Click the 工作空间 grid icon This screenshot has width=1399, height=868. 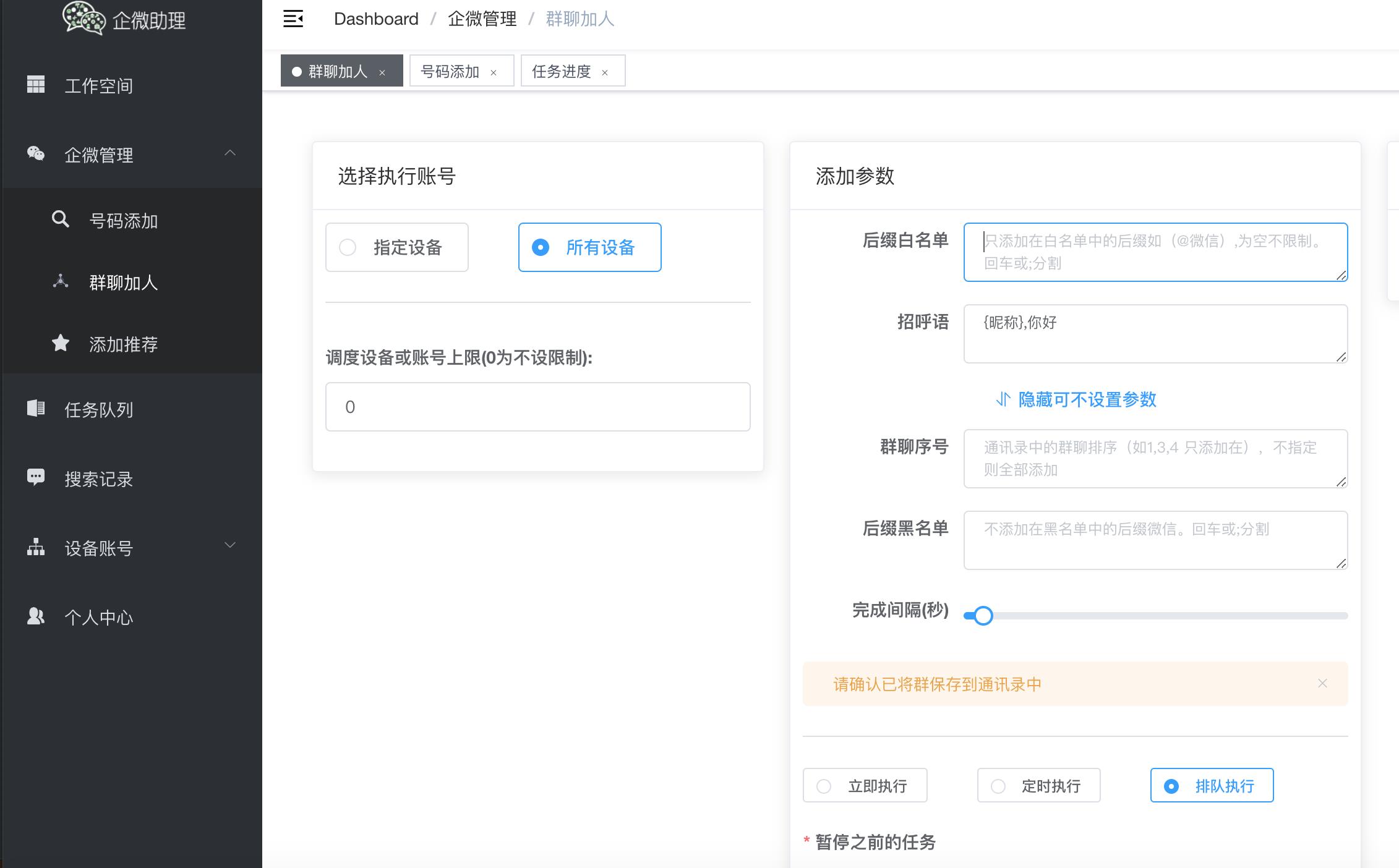coord(36,84)
